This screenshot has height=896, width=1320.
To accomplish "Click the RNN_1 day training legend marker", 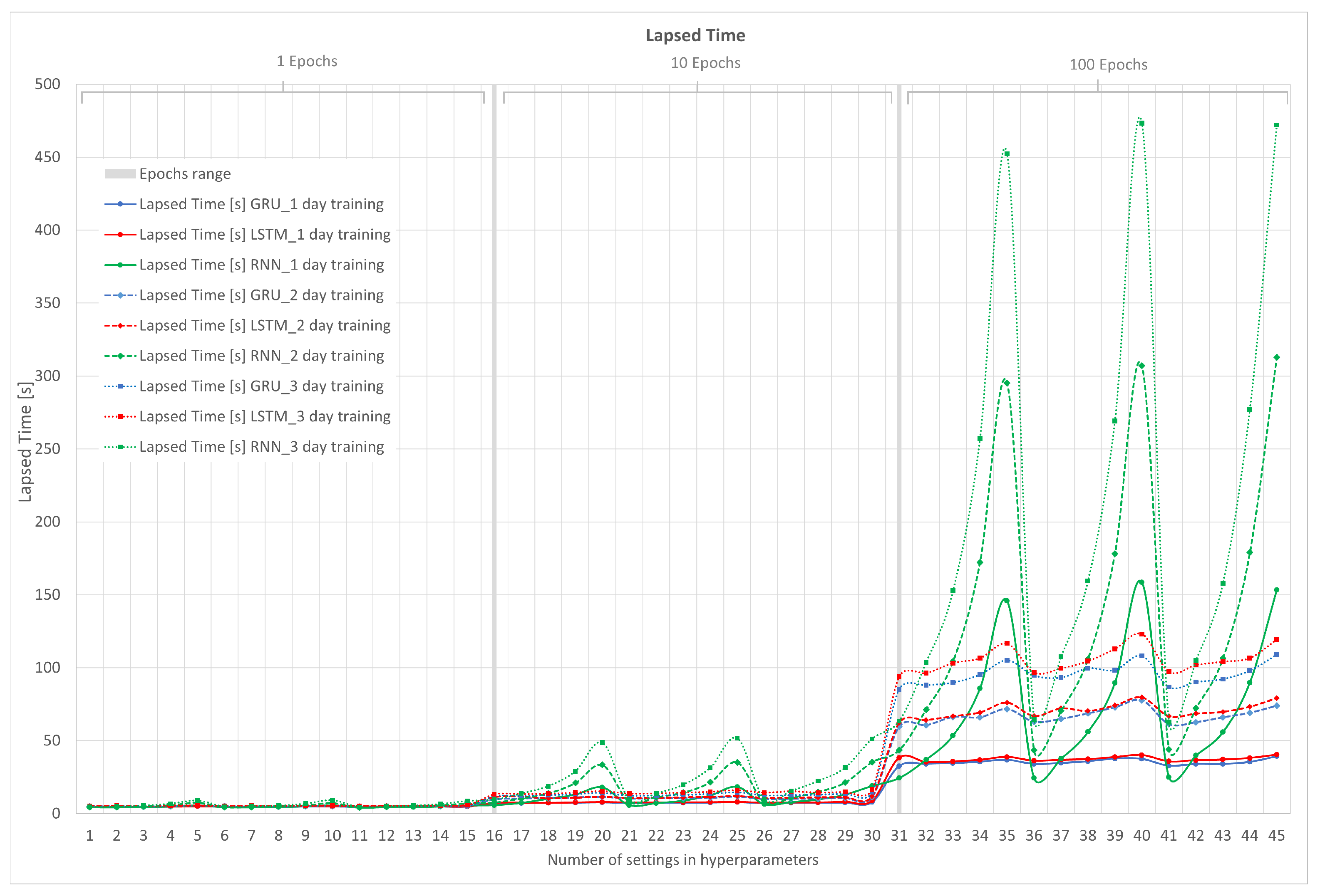I will coord(120,265).
